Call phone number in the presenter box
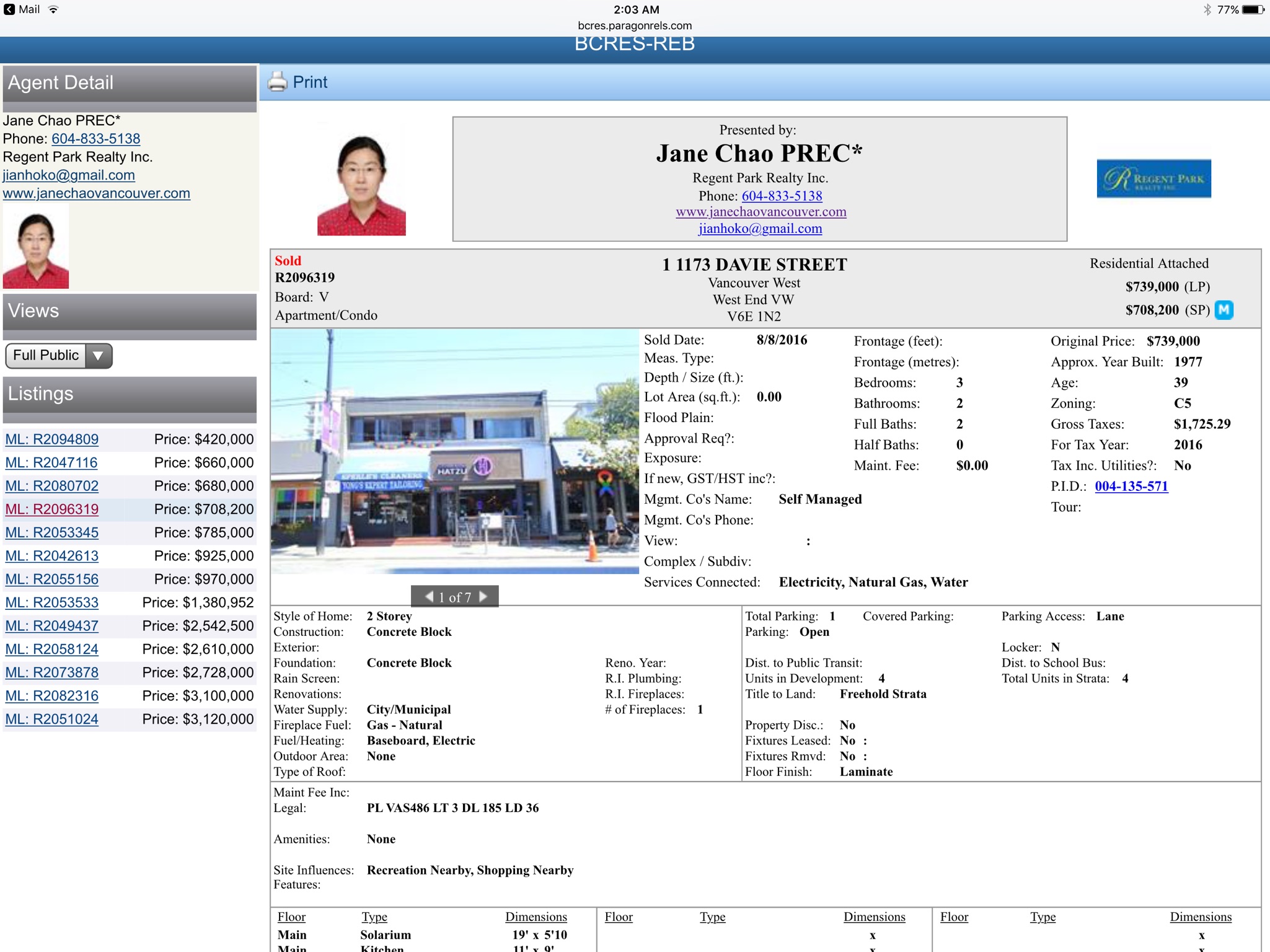 pyautogui.click(x=782, y=196)
